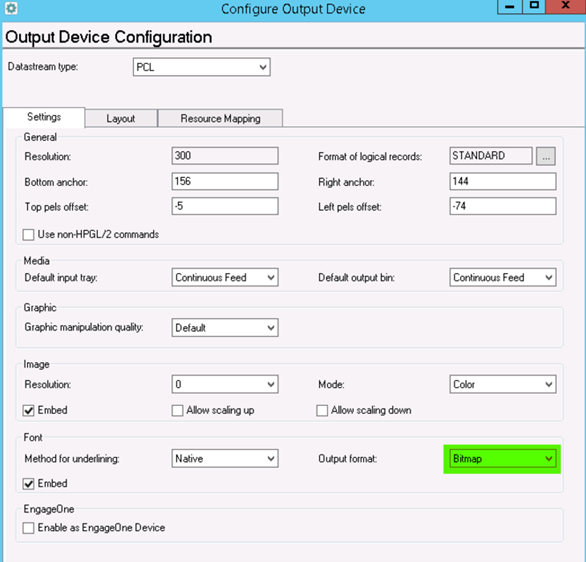586x562 pixels.
Task: Click the Format of logical records field
Action: (491, 155)
